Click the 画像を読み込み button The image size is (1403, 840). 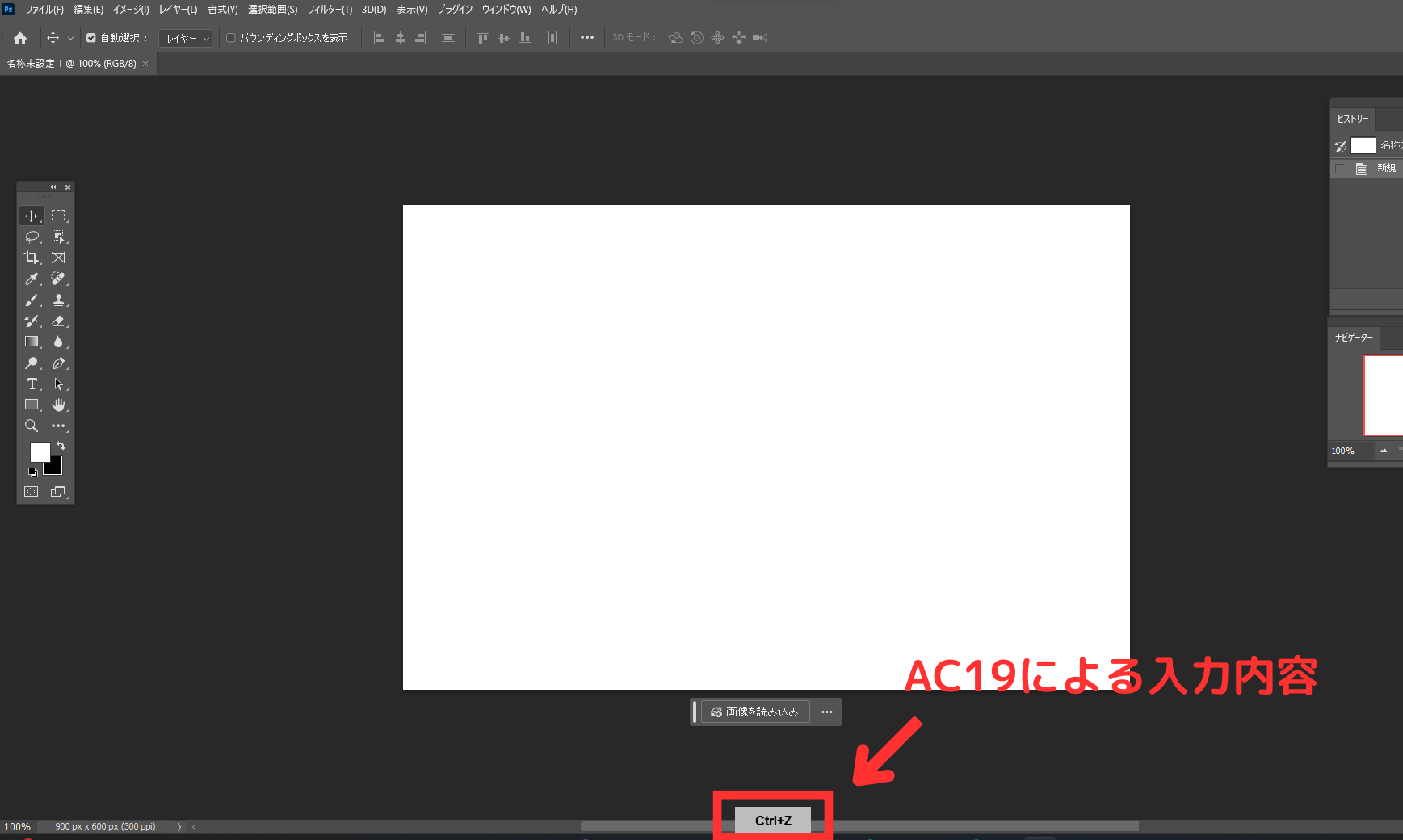click(x=754, y=712)
